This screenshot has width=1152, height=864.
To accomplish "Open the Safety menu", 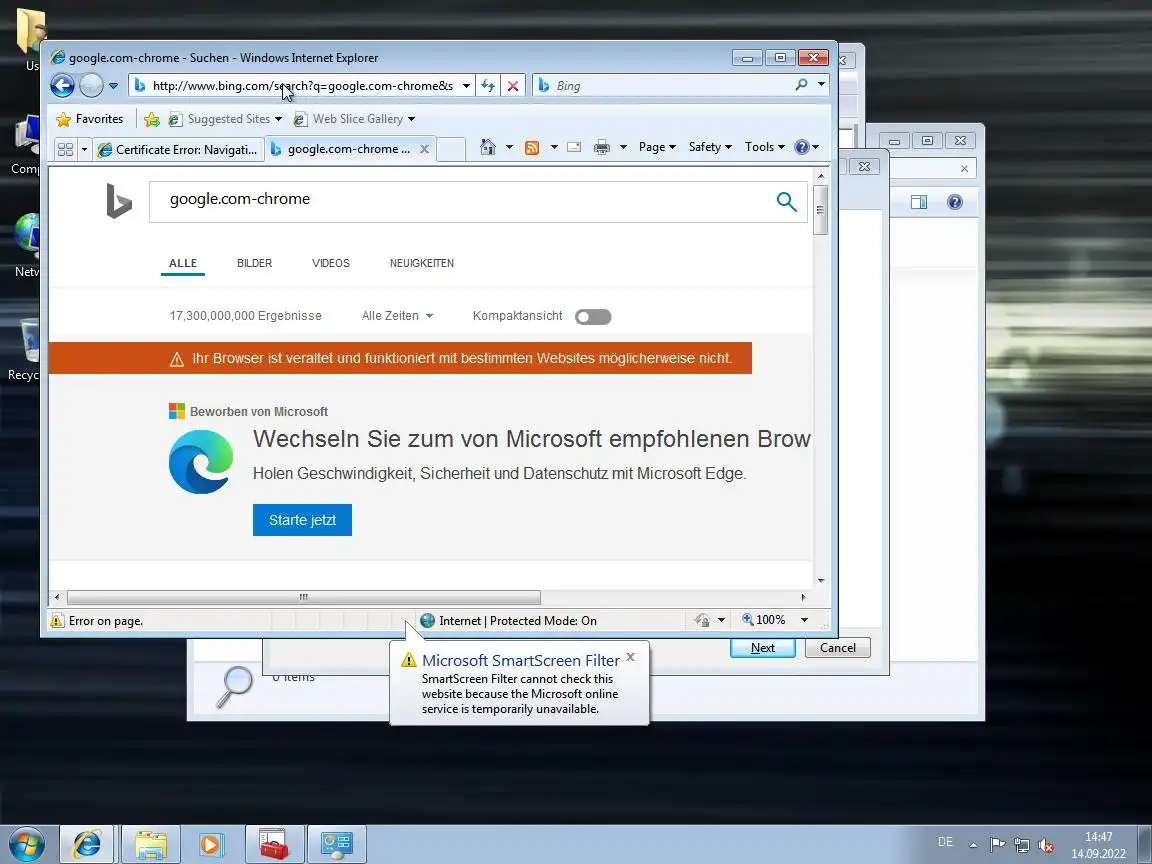I will pos(710,147).
